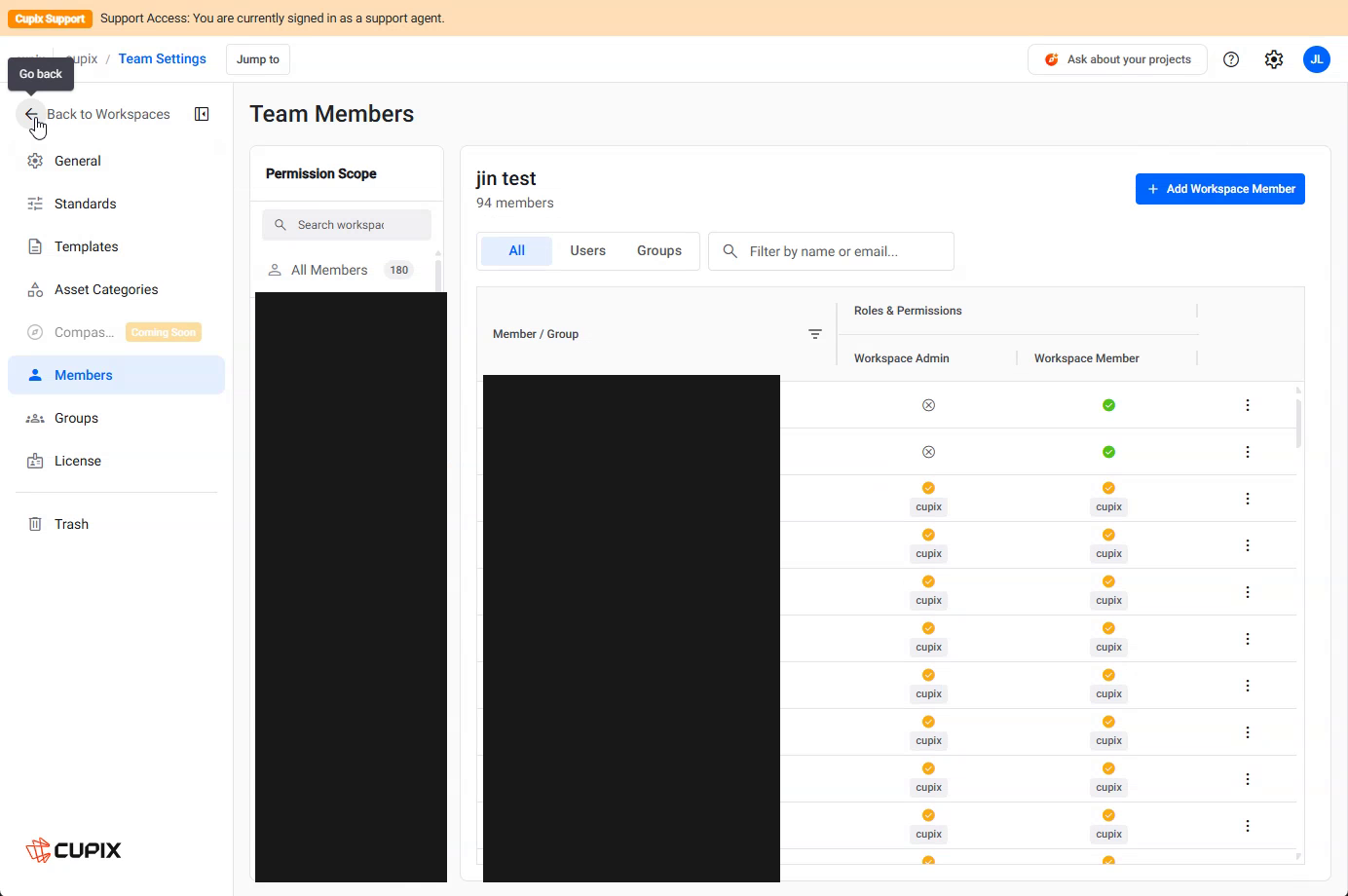Image resolution: width=1348 pixels, height=896 pixels.
Task: Click the Groups people icon
Action: pos(35,418)
